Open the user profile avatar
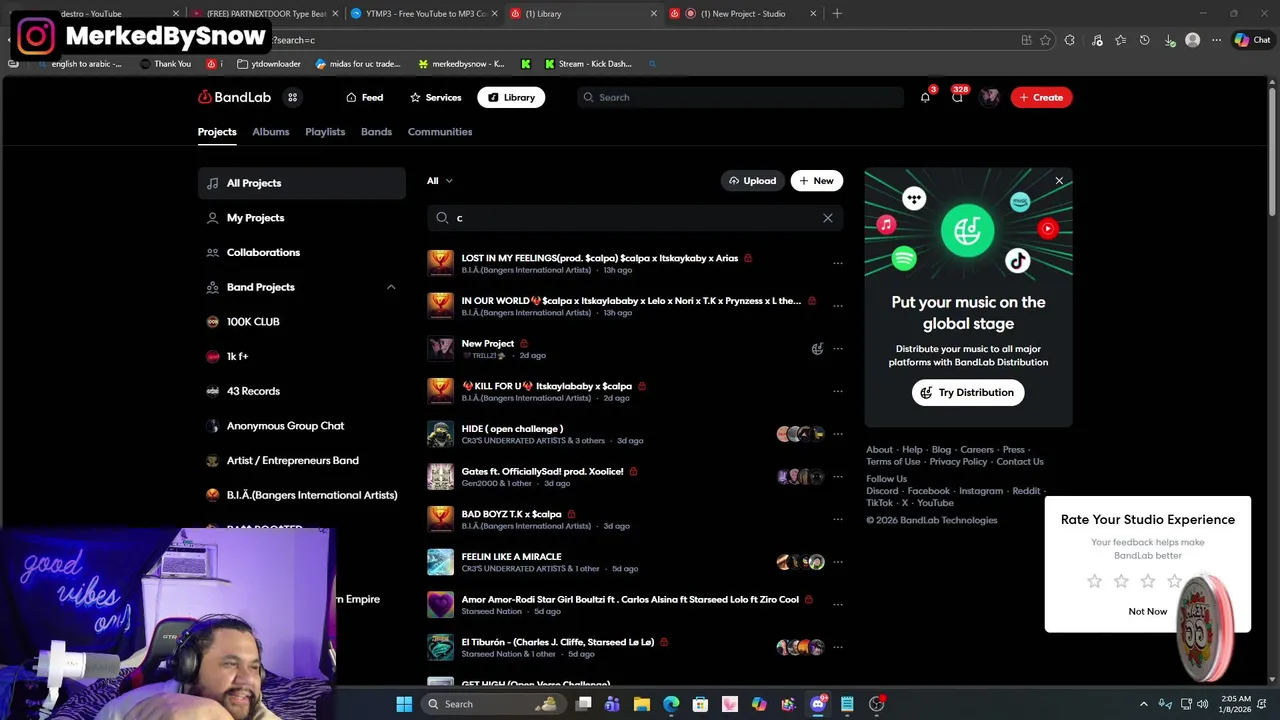Screen dimensions: 1280x720 click(x=989, y=97)
